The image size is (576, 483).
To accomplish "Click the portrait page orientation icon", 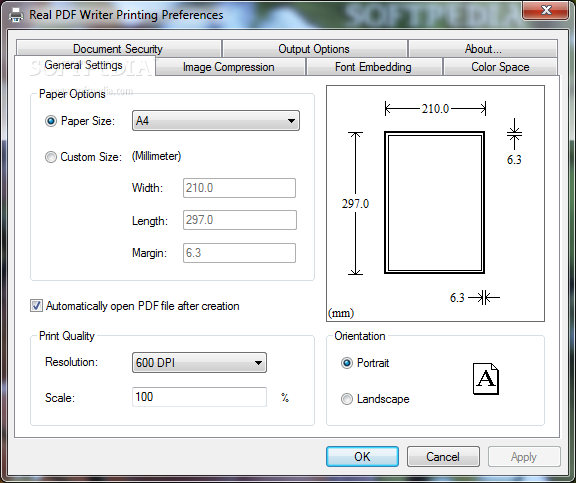I will click(x=486, y=379).
